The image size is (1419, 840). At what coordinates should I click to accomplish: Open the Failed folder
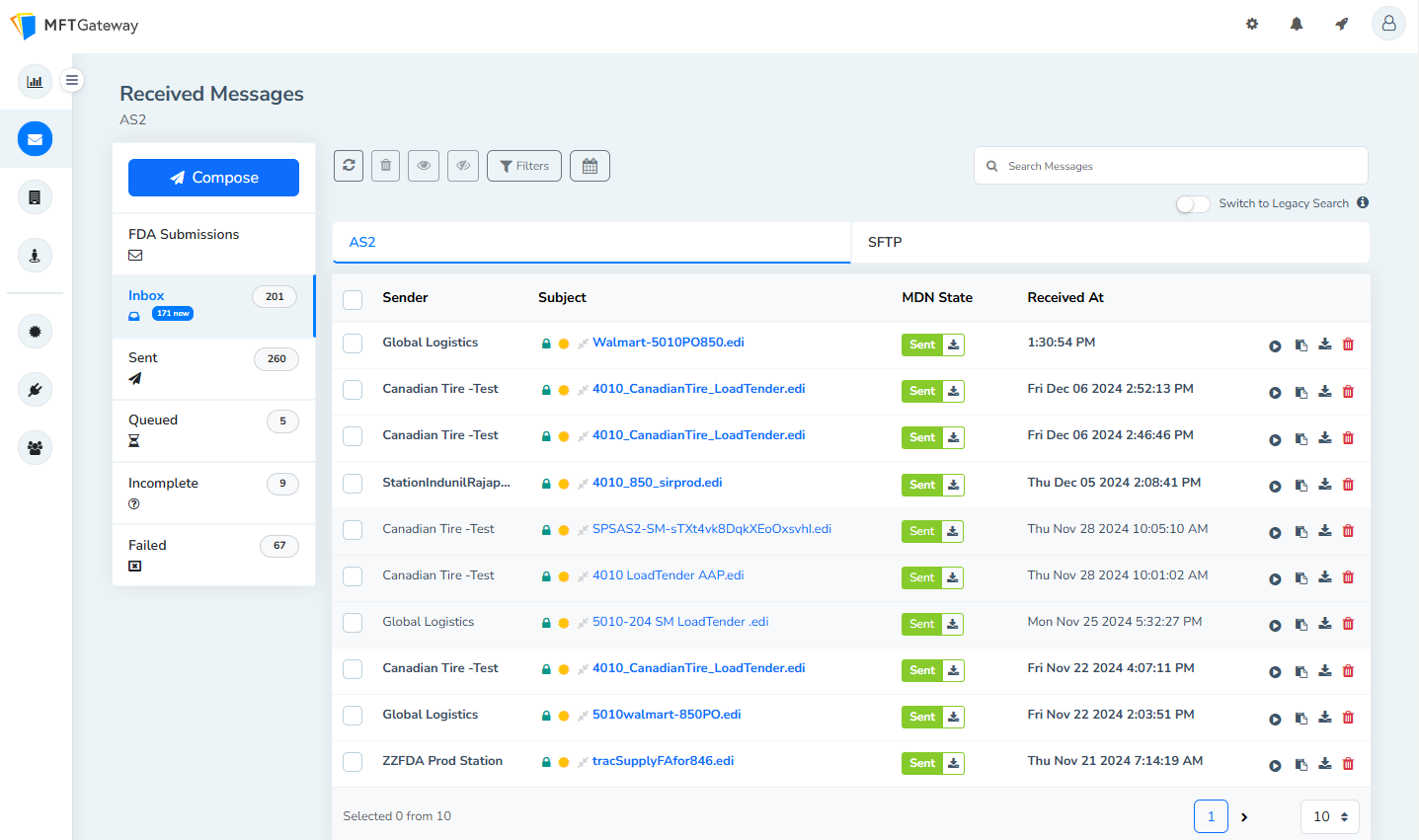pyautogui.click(x=213, y=555)
